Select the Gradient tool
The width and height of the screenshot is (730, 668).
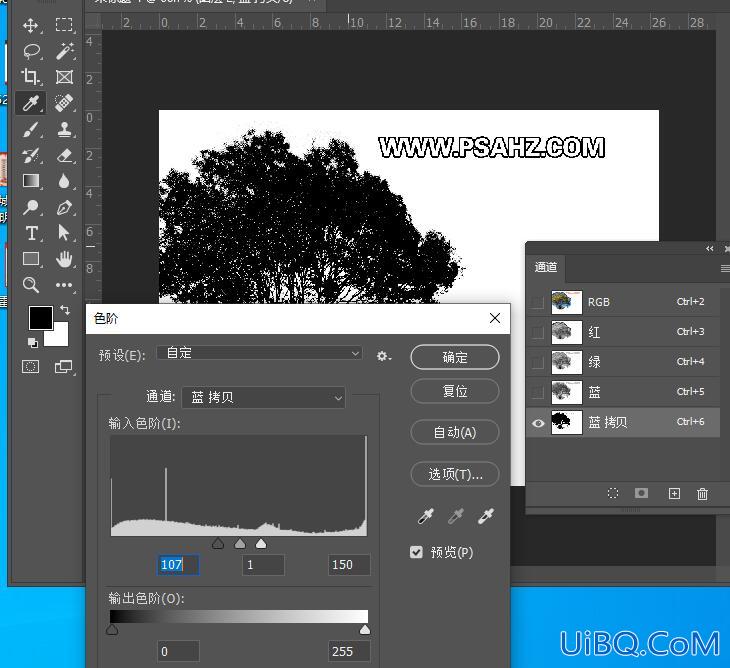point(31,181)
